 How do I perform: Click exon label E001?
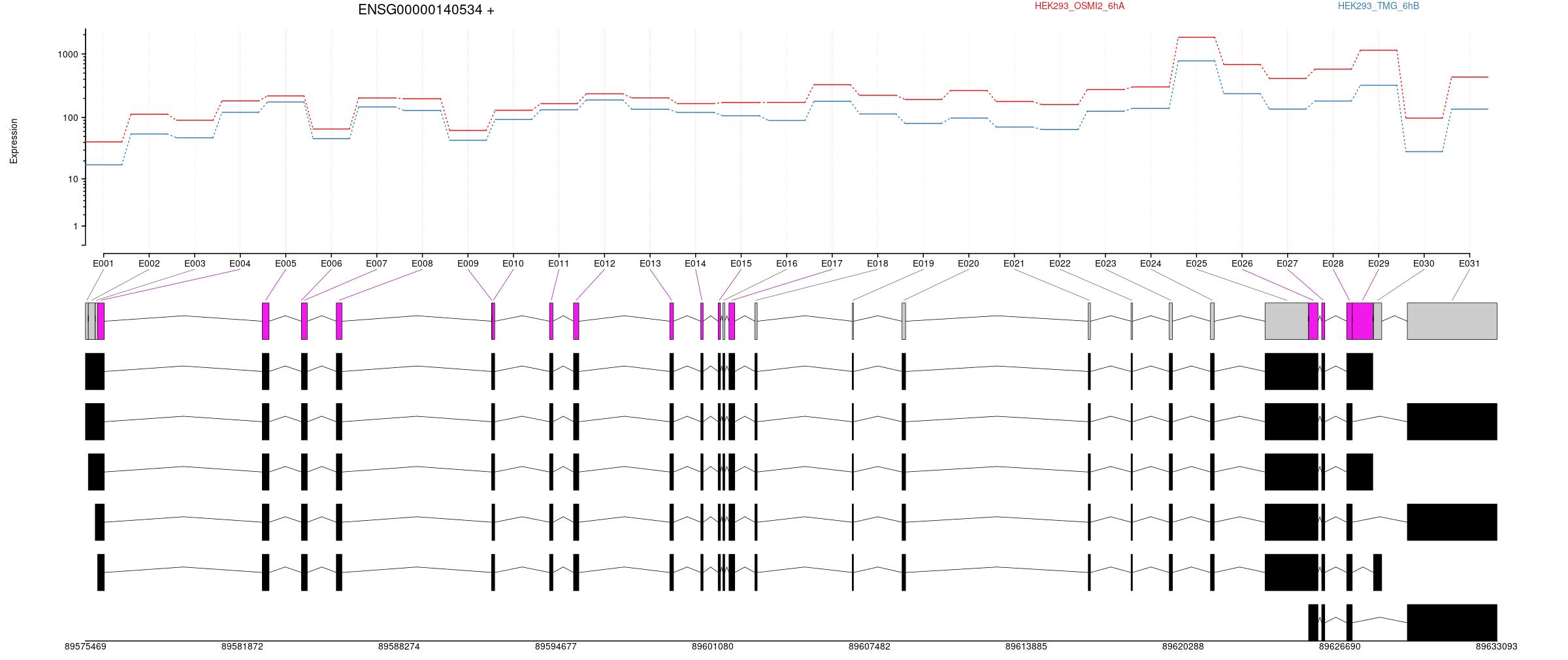coord(103,263)
